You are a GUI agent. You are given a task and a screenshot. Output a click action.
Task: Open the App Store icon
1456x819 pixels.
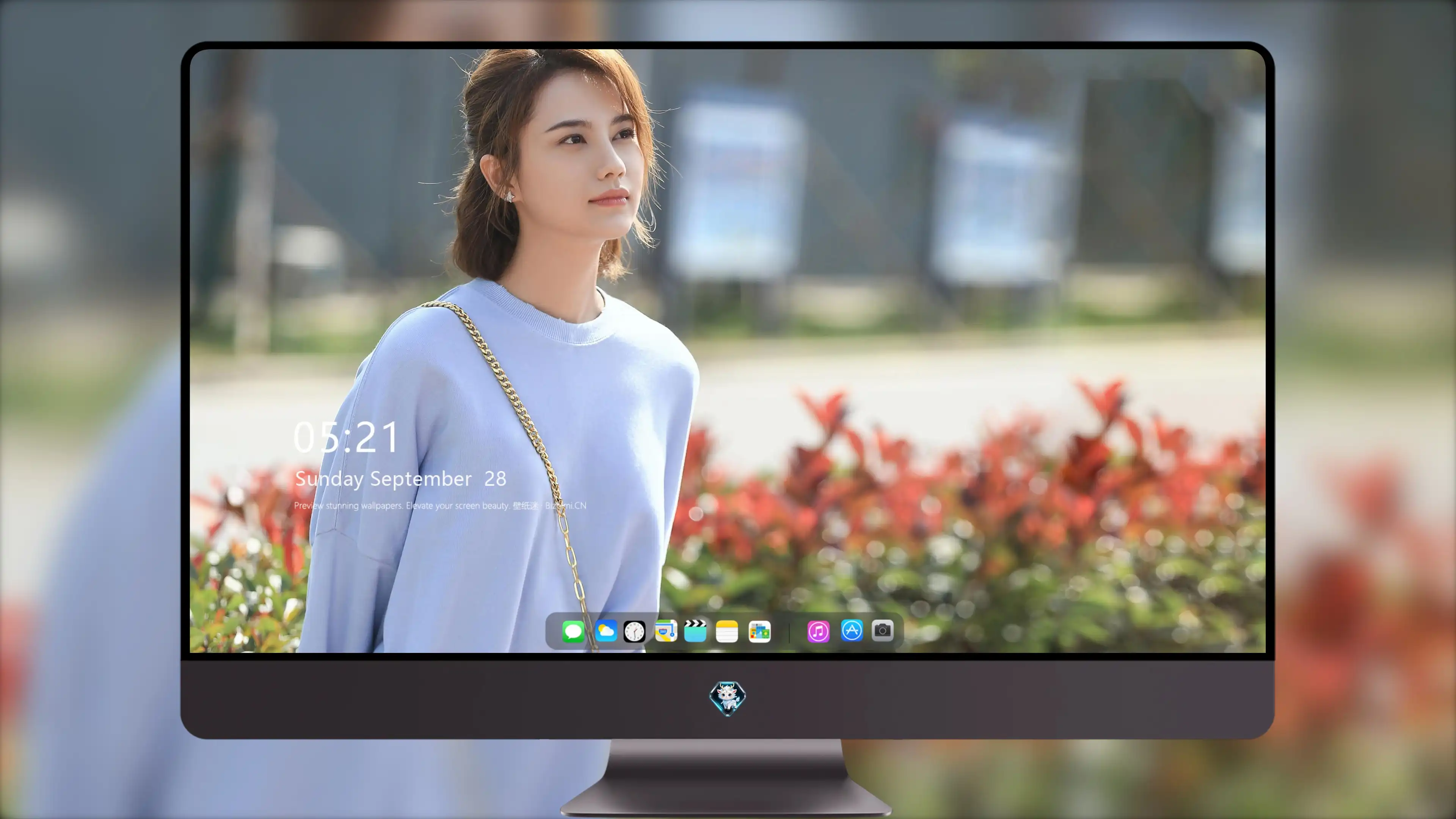click(x=852, y=630)
